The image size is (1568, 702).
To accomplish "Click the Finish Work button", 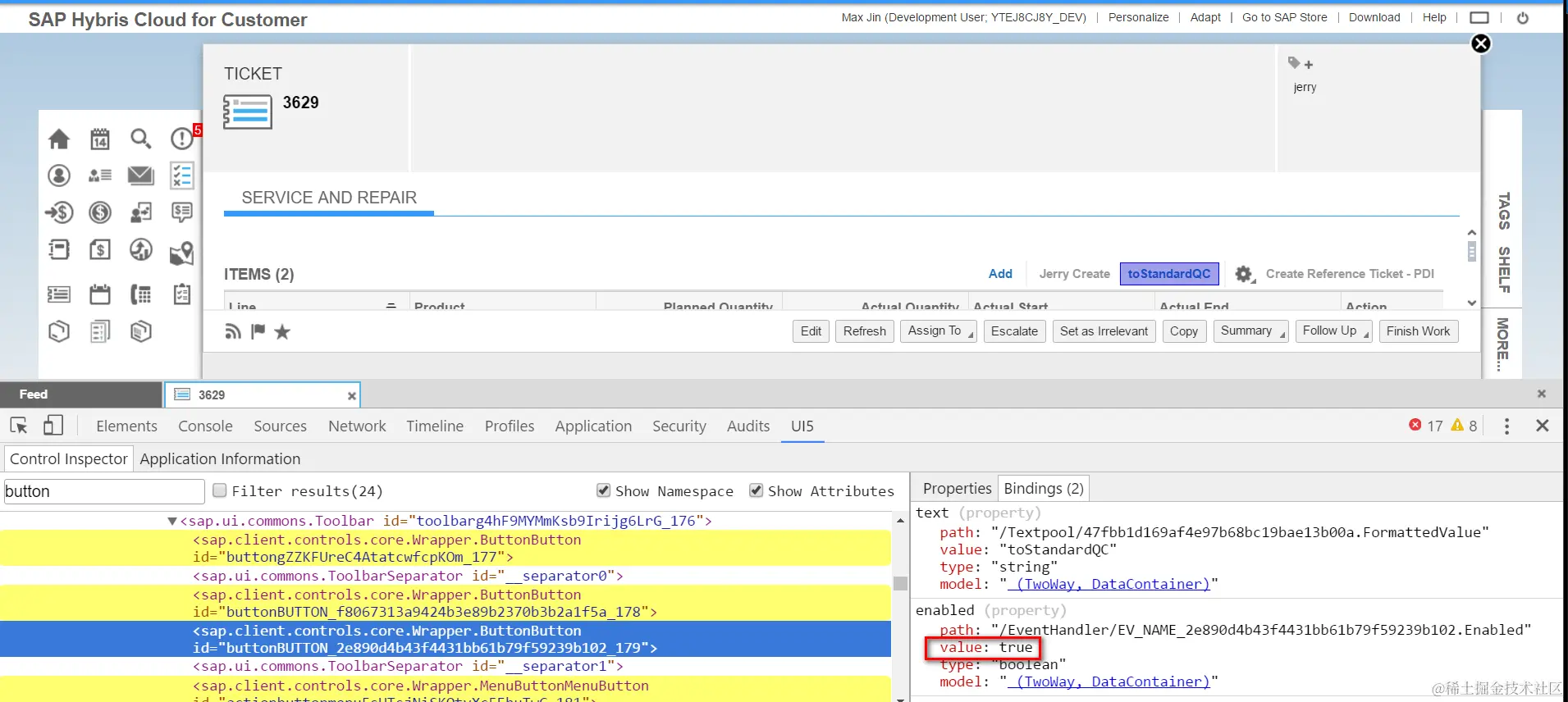I will [1419, 330].
